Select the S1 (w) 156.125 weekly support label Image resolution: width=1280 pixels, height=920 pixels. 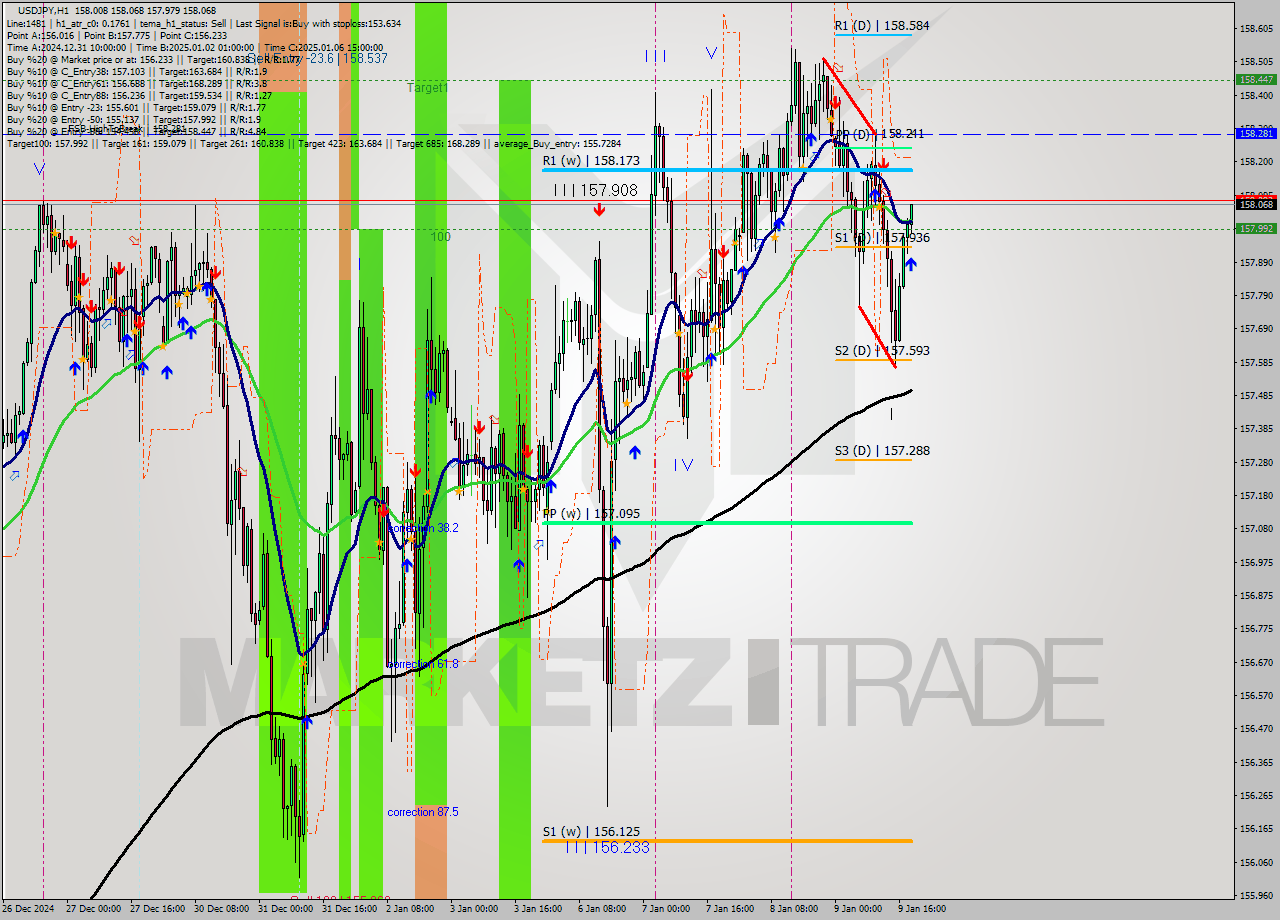(x=591, y=832)
